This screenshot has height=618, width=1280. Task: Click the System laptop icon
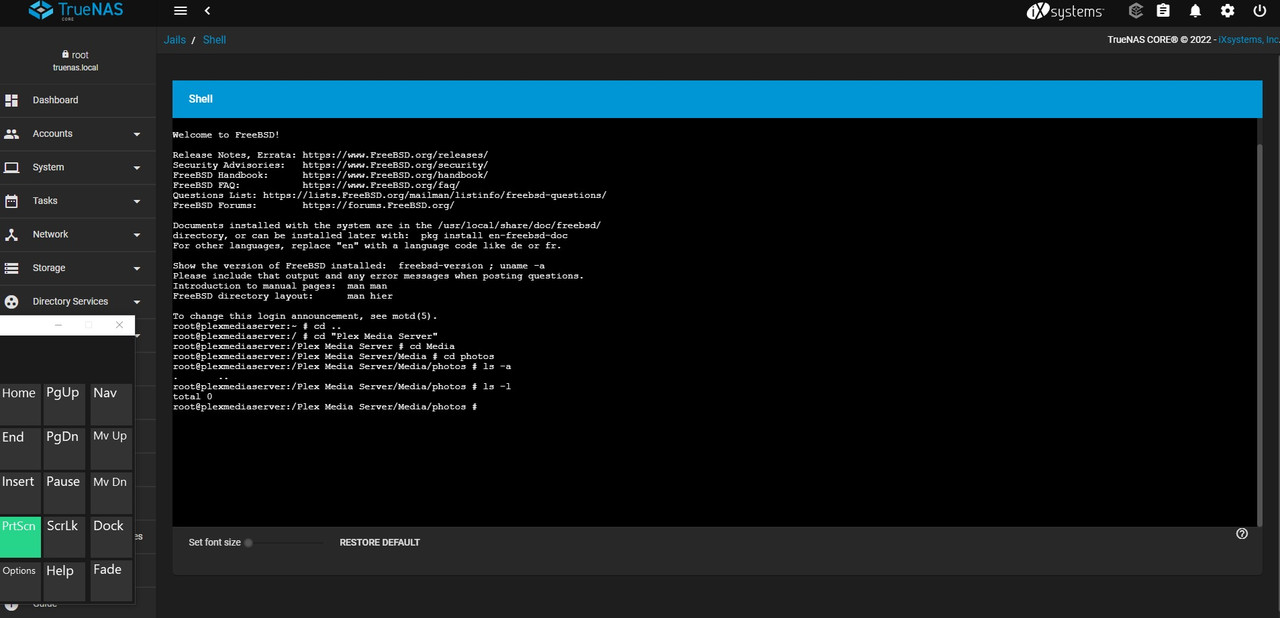tap(12, 167)
